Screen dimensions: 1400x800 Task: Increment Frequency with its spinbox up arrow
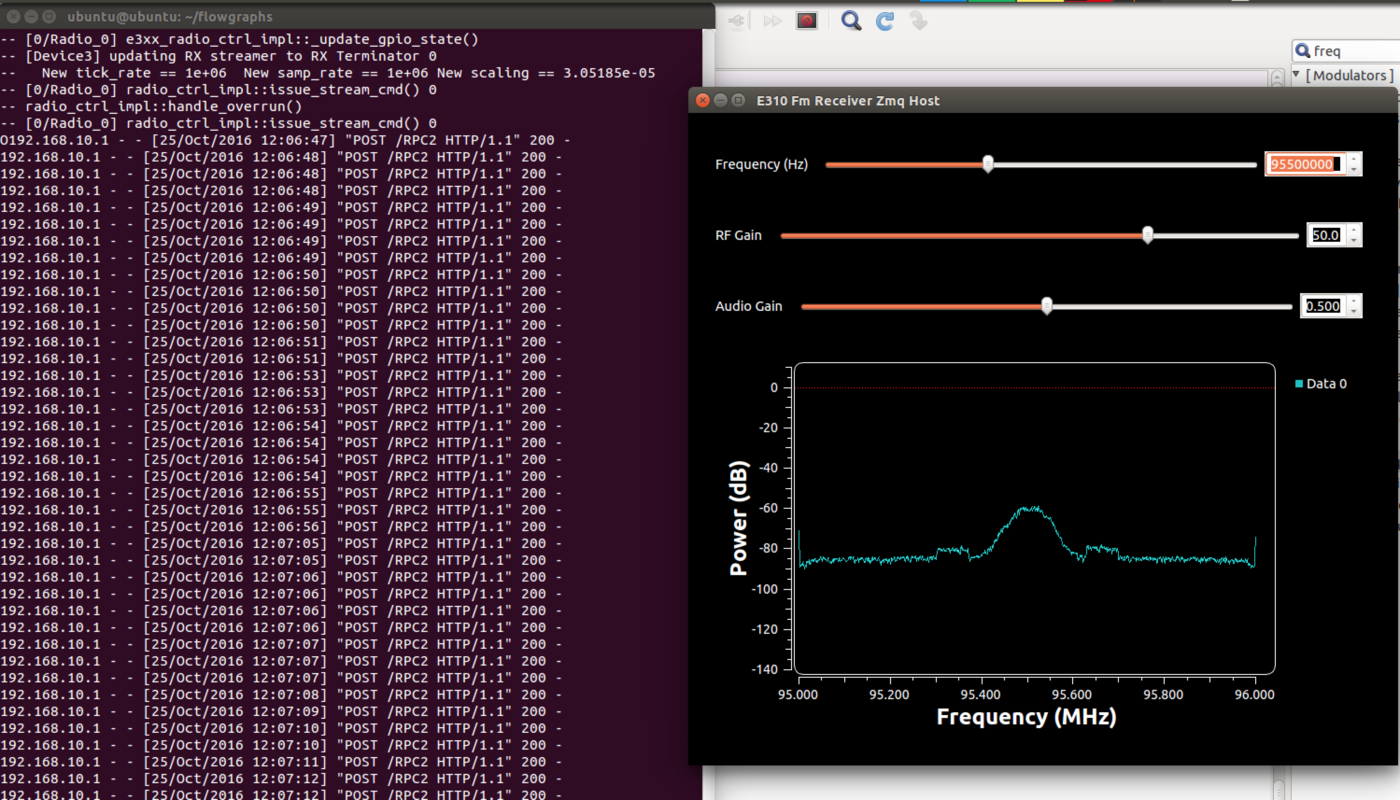tap(1353, 158)
